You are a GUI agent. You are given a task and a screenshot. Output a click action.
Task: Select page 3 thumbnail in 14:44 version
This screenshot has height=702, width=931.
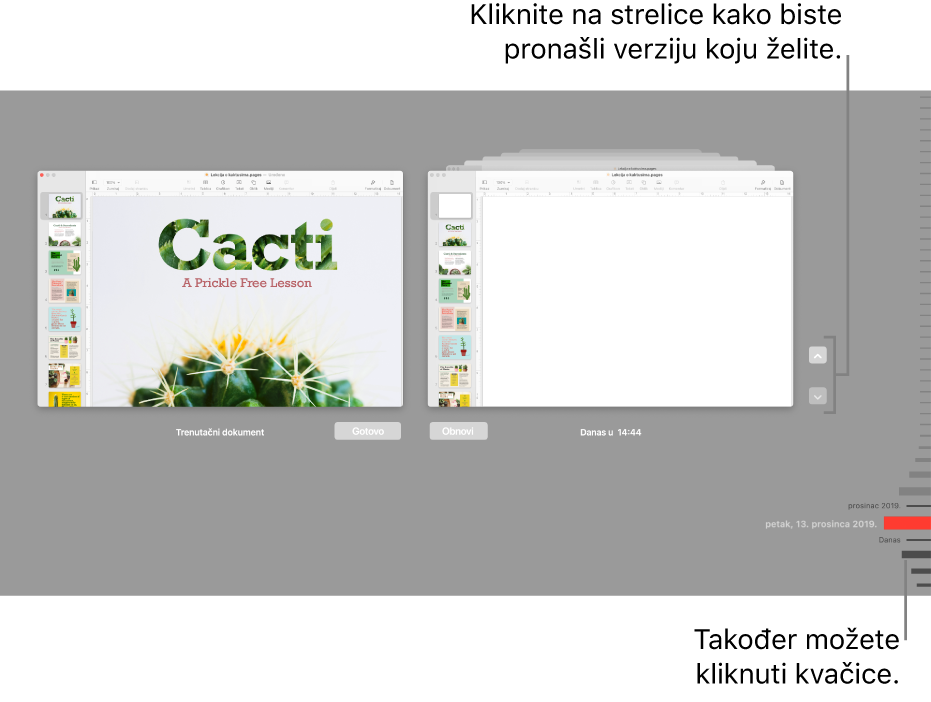(x=455, y=263)
